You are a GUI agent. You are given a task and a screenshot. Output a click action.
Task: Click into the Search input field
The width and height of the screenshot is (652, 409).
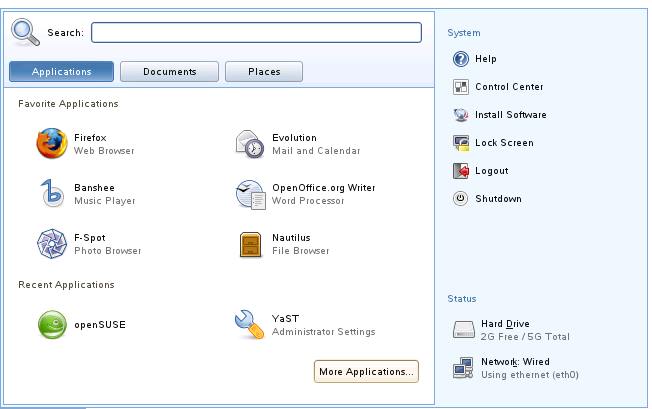click(257, 32)
